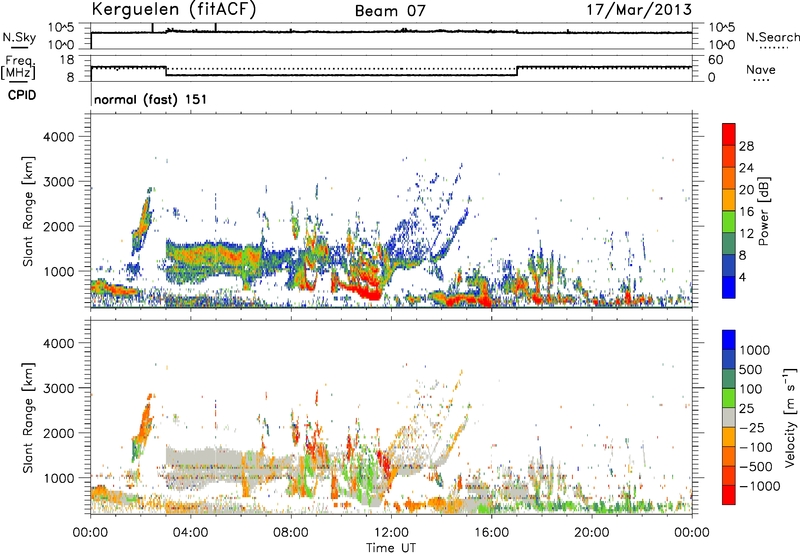The image size is (800, 554).
Task: Click the "Slant Range [km]" label of velocity panel
Action: click(x=28, y=418)
